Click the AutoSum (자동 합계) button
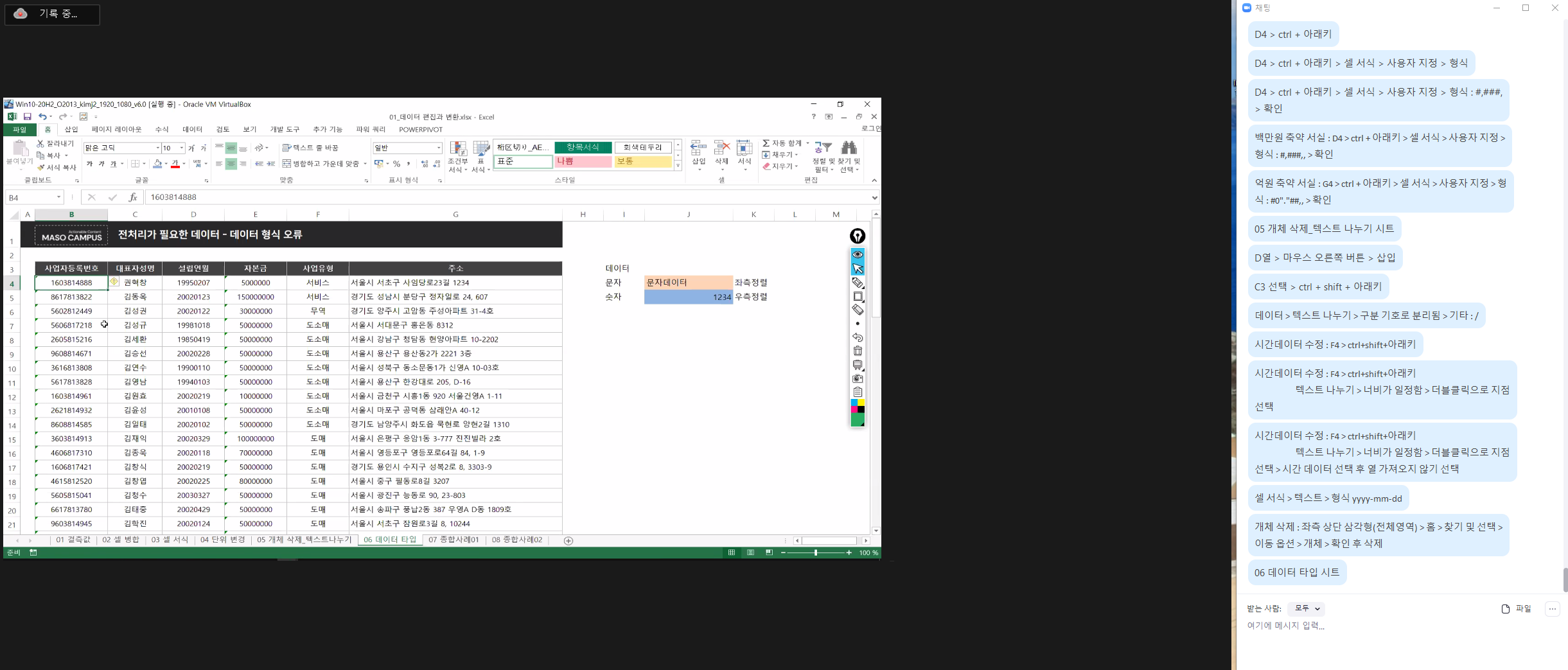 [782, 143]
